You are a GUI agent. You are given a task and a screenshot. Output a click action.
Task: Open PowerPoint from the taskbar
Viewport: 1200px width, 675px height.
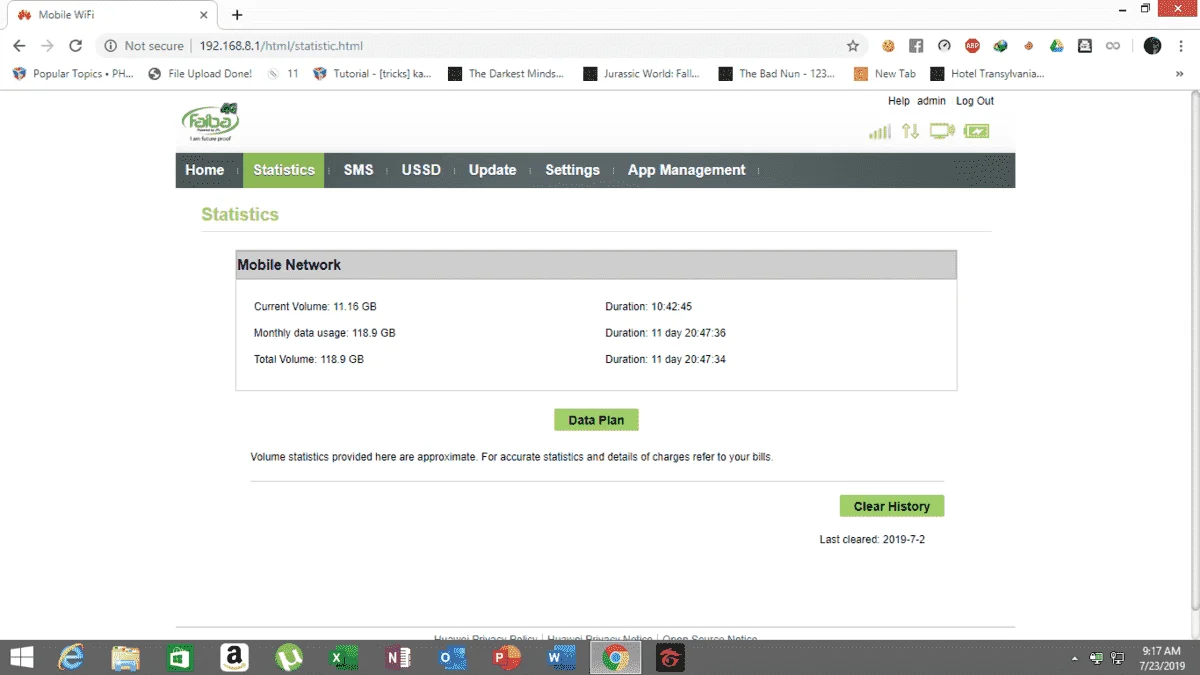coord(507,657)
